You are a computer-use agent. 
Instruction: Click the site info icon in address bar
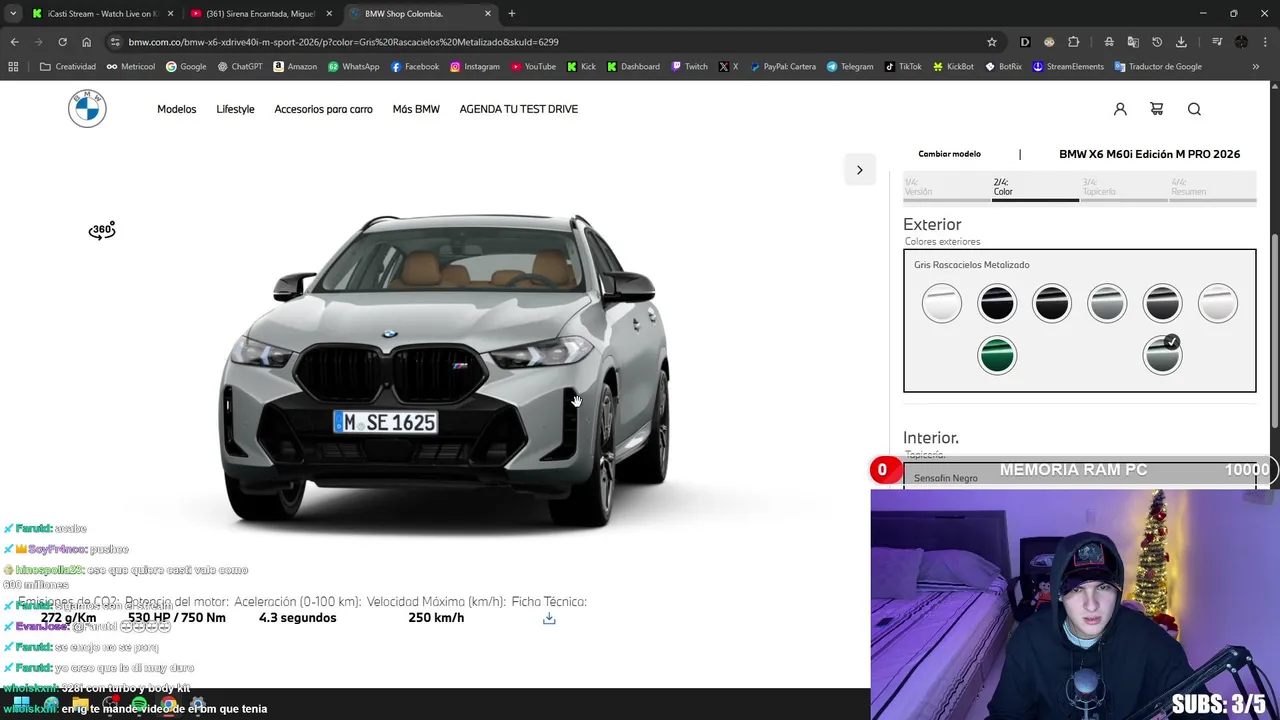(x=115, y=42)
